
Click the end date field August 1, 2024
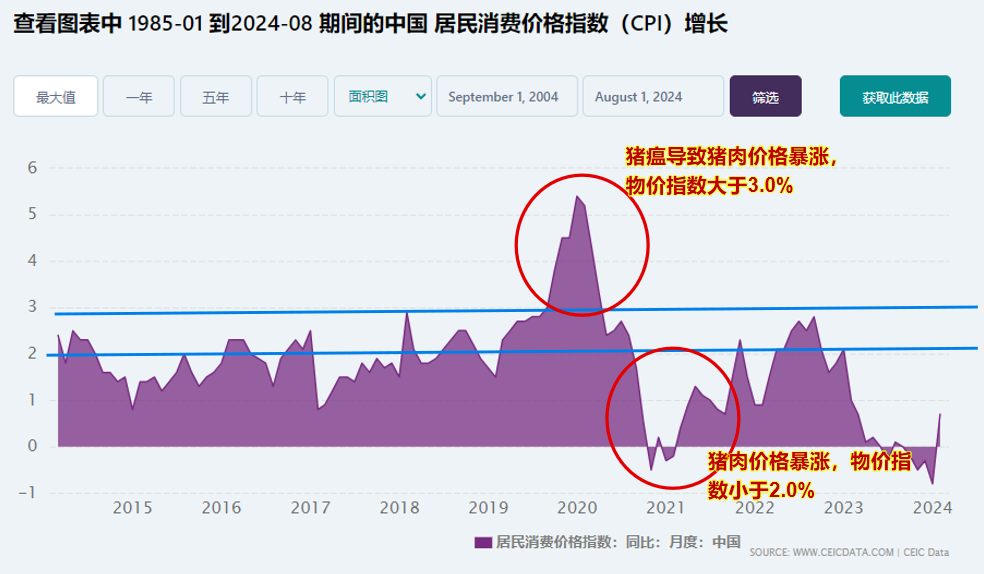click(652, 97)
